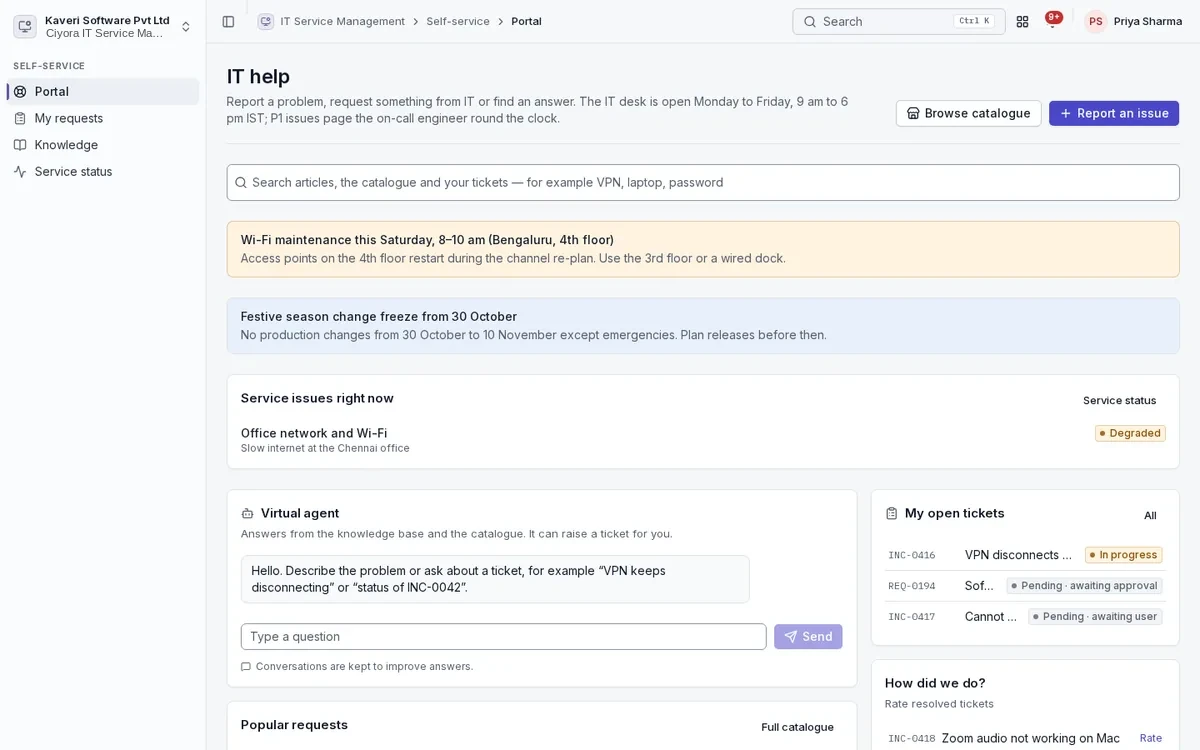Open the Service status link in issues card
The width and height of the screenshot is (1200, 750).
1119,400
